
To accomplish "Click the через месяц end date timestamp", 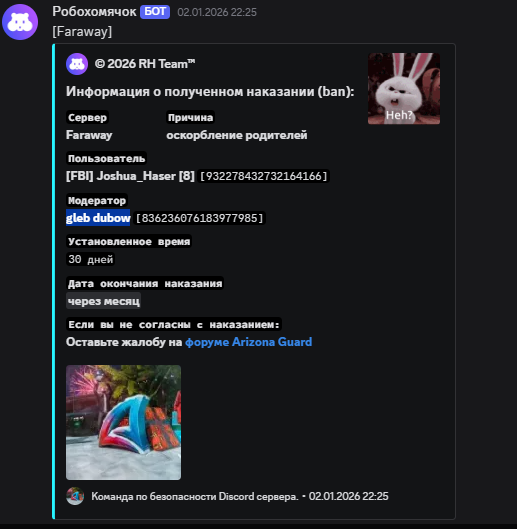I will coord(103,301).
